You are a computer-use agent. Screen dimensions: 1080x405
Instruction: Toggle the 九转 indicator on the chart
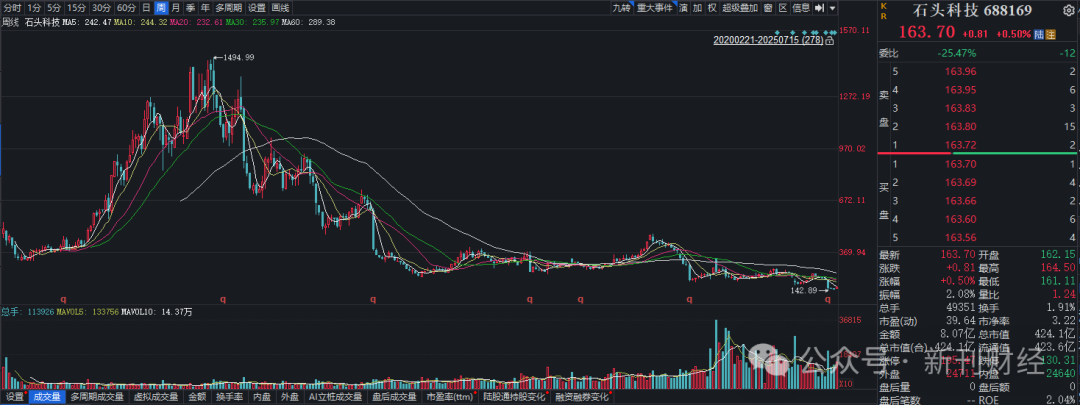pyautogui.click(x=621, y=8)
